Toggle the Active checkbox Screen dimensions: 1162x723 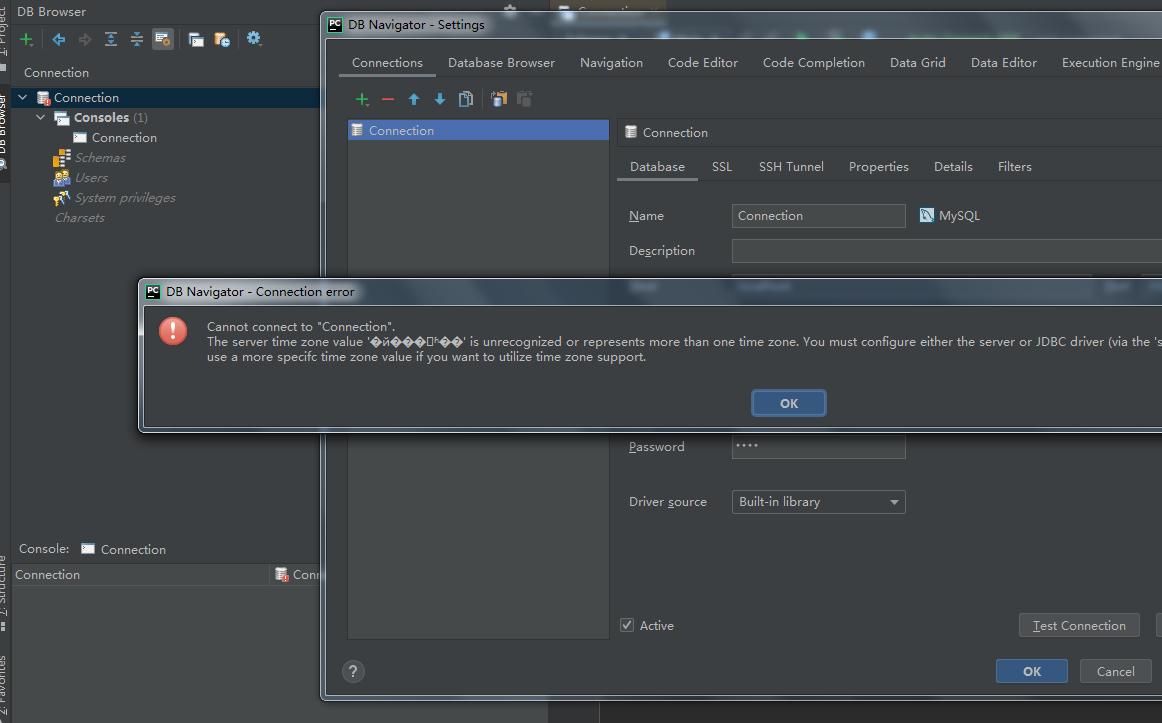coord(627,625)
